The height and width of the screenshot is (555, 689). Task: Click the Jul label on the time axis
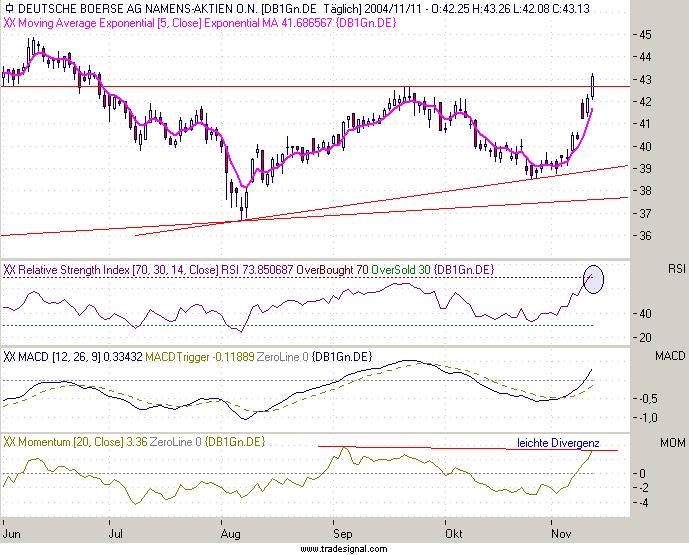click(116, 533)
